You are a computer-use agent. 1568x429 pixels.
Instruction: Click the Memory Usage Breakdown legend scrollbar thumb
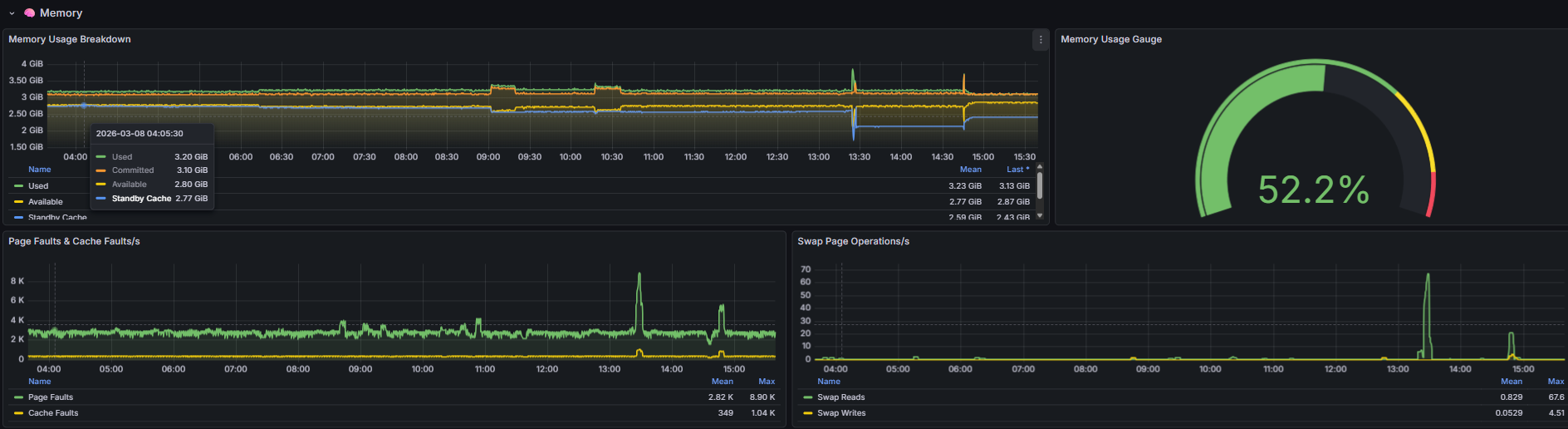(x=1040, y=185)
